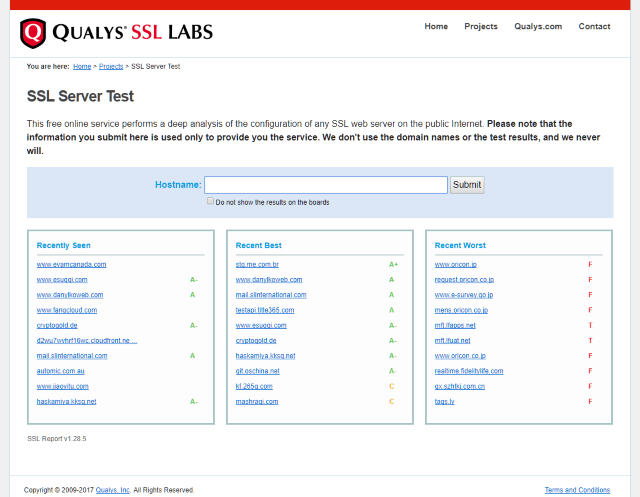Follow the Projects breadcrumb link

pyautogui.click(x=111, y=67)
